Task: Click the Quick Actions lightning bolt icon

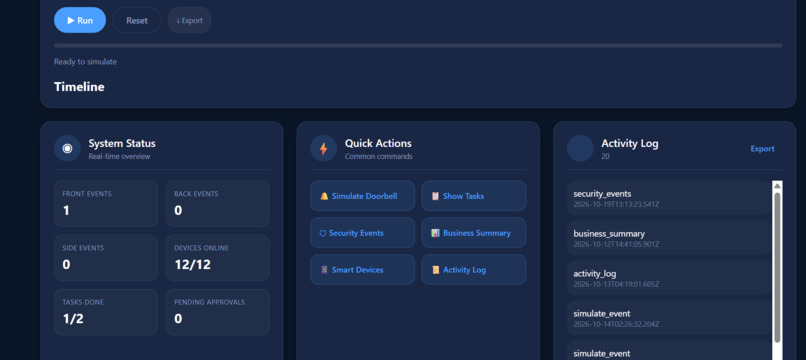Action: click(x=323, y=149)
